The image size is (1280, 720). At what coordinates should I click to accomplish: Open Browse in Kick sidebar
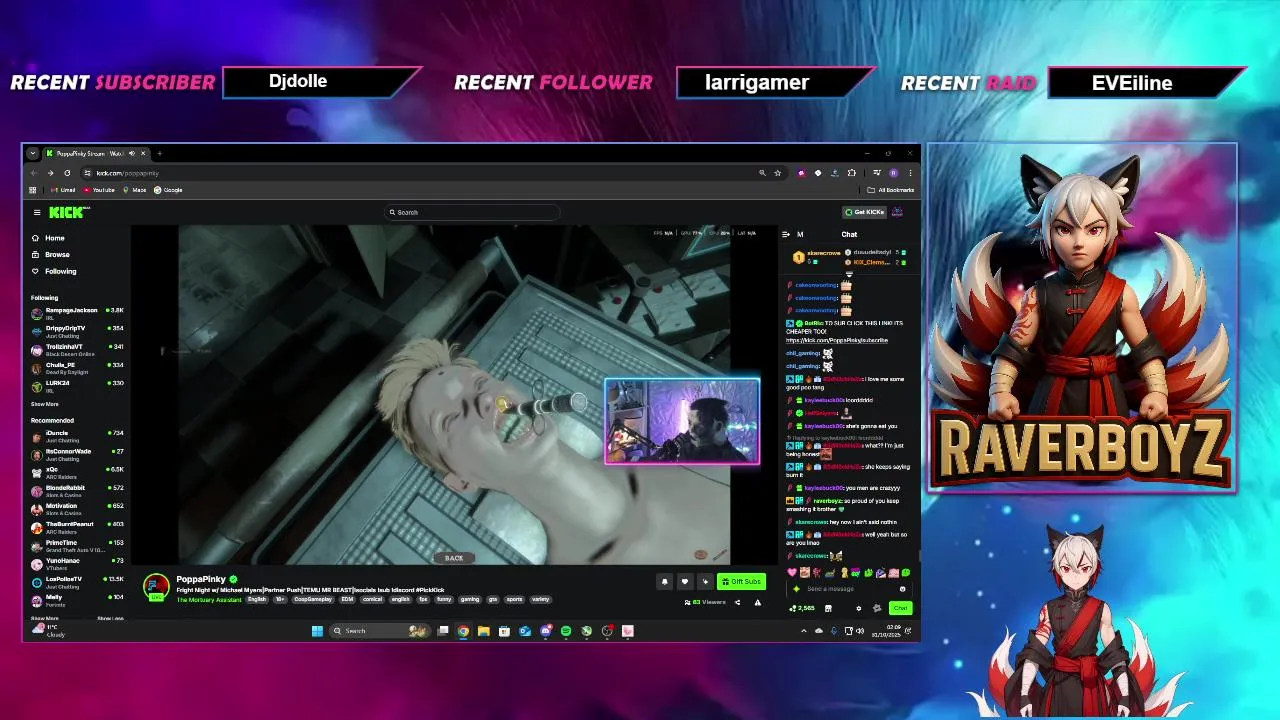tap(50, 254)
